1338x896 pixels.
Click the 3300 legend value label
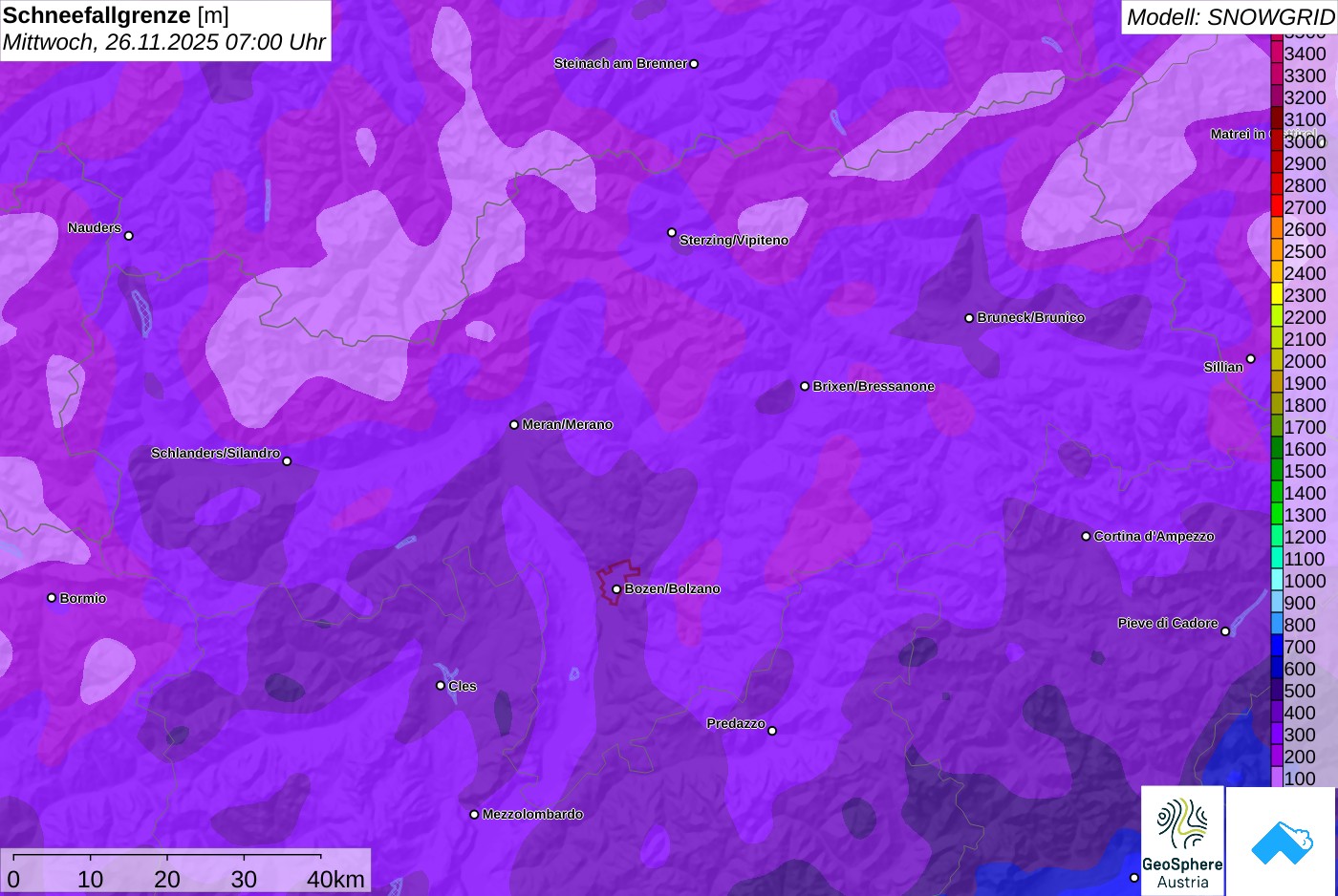(x=1305, y=75)
